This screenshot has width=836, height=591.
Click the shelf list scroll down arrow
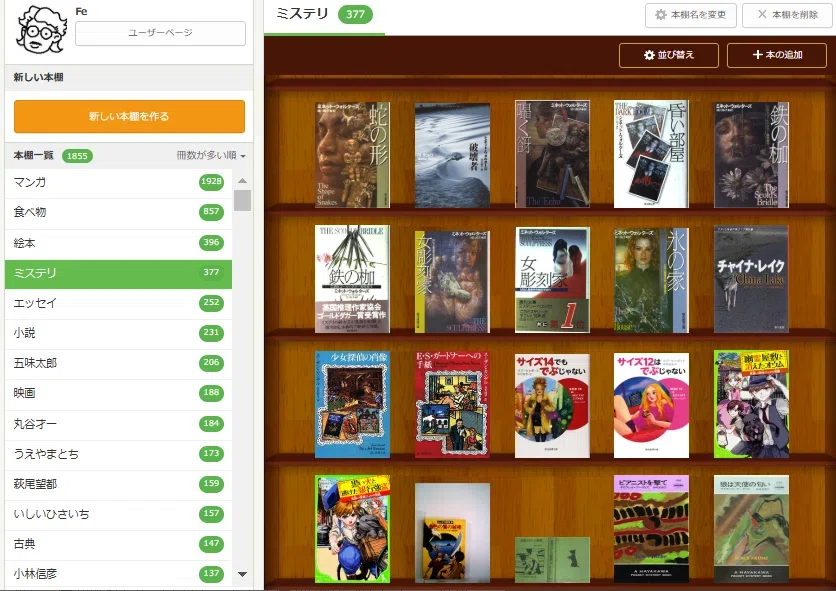pos(242,574)
